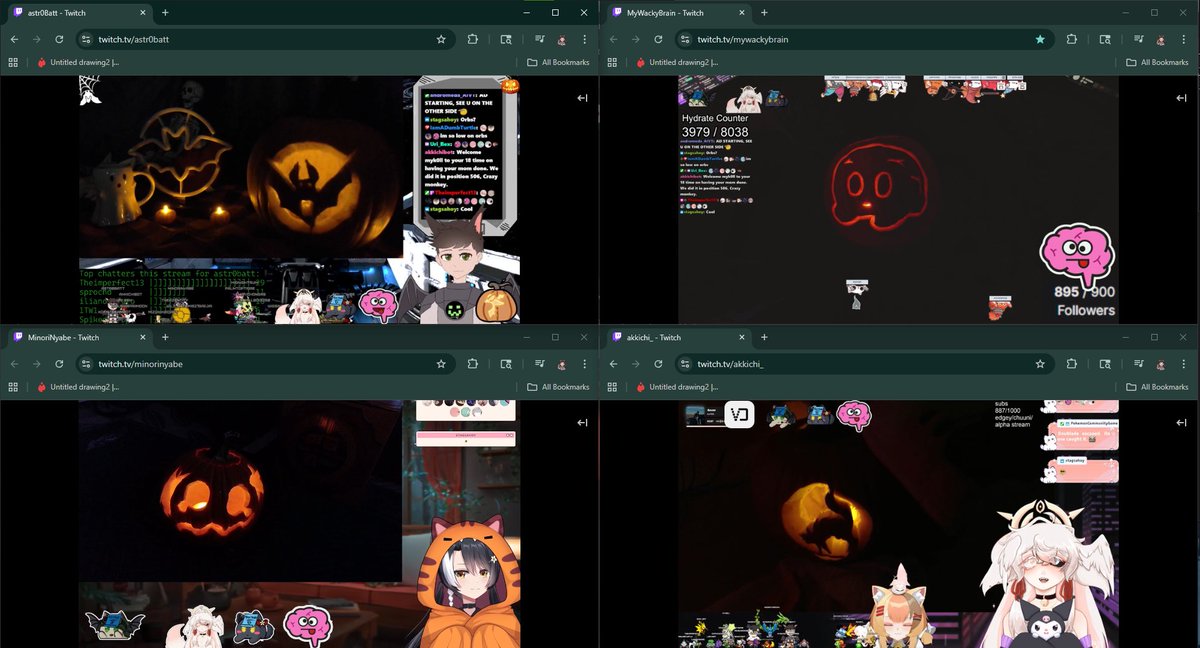Open Untitled drawing2 bookmark in astr0Batt window
Screen dimensions: 1200x648
coord(79,62)
